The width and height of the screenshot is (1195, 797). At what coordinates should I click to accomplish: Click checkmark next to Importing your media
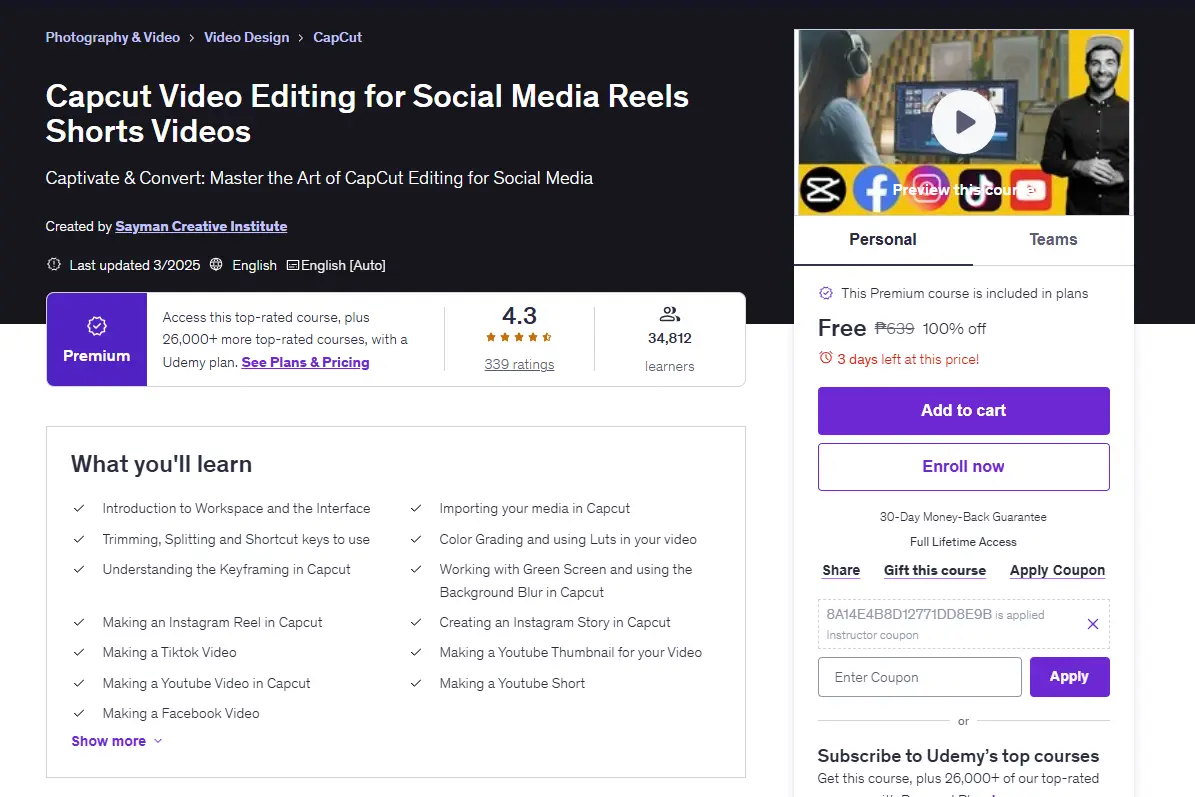point(415,508)
